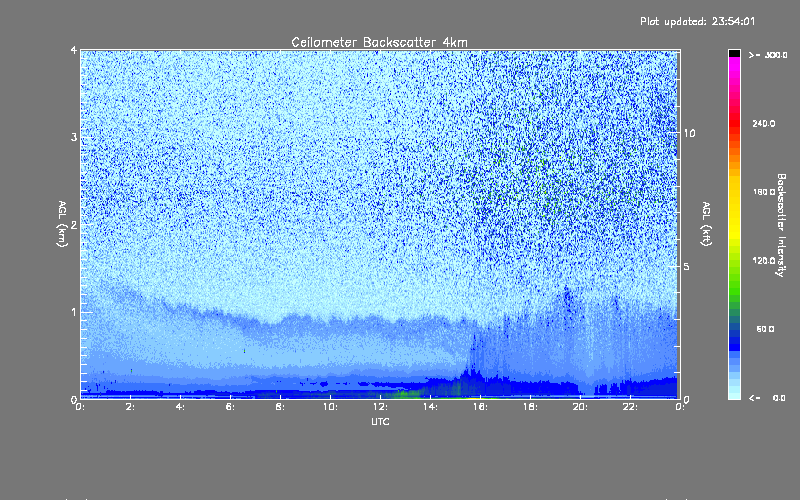This screenshot has width=800, height=500.
Task: Click the "10:" tick on the UTC axis
Action: [x=330, y=407]
